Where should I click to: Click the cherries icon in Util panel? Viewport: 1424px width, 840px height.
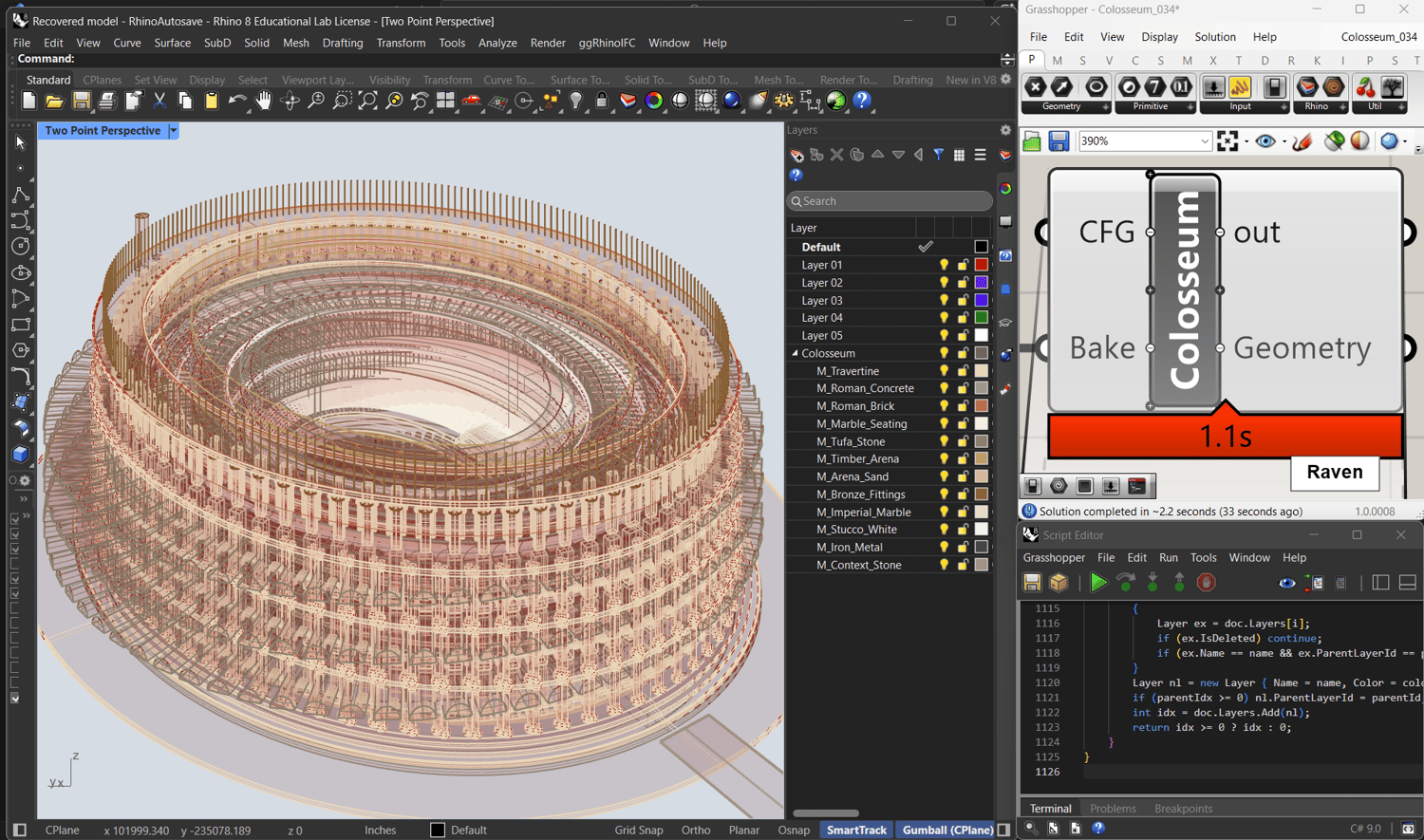[x=1365, y=87]
